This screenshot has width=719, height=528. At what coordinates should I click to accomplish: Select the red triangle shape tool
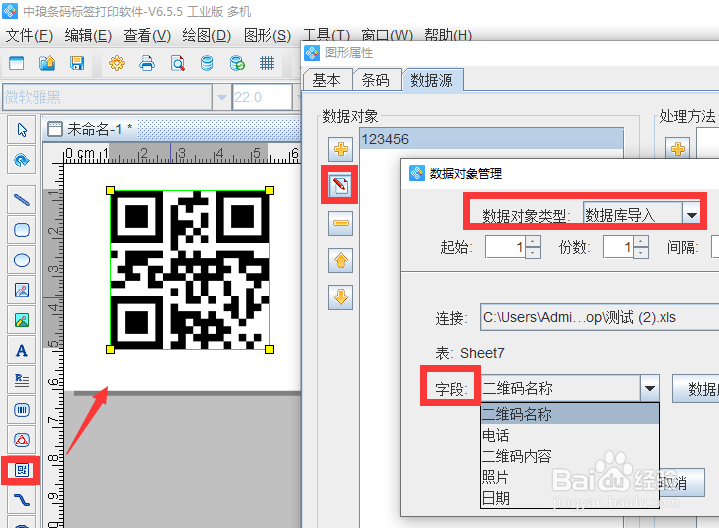[x=22, y=440]
